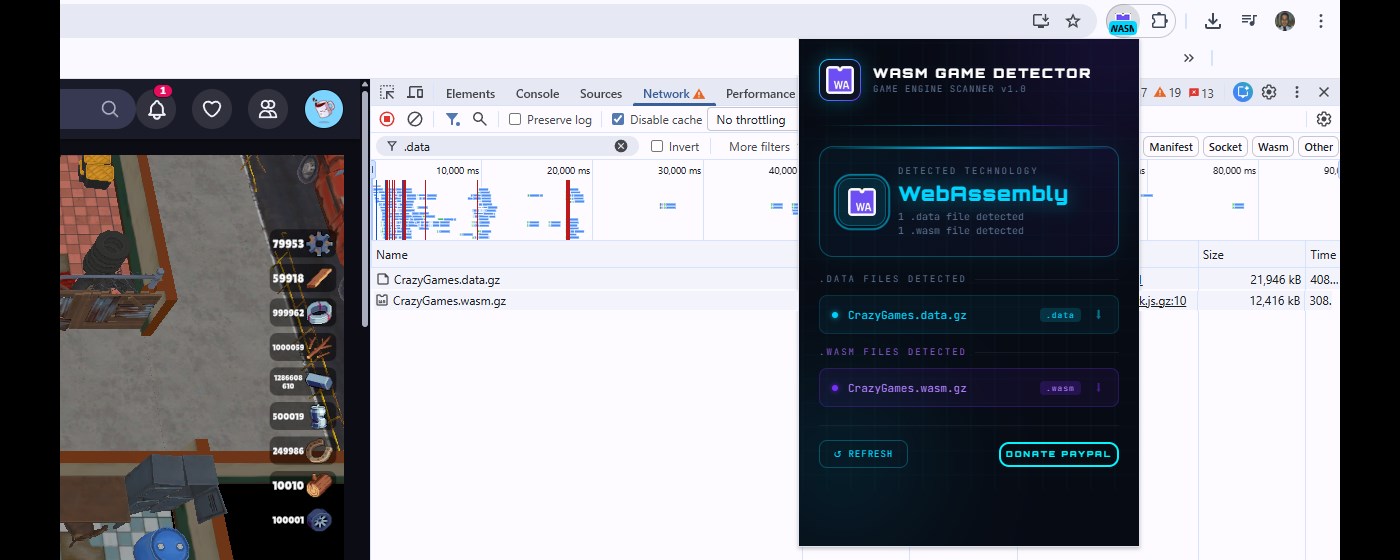Open favorites heart on game site
The width and height of the screenshot is (1400, 560).
212,109
